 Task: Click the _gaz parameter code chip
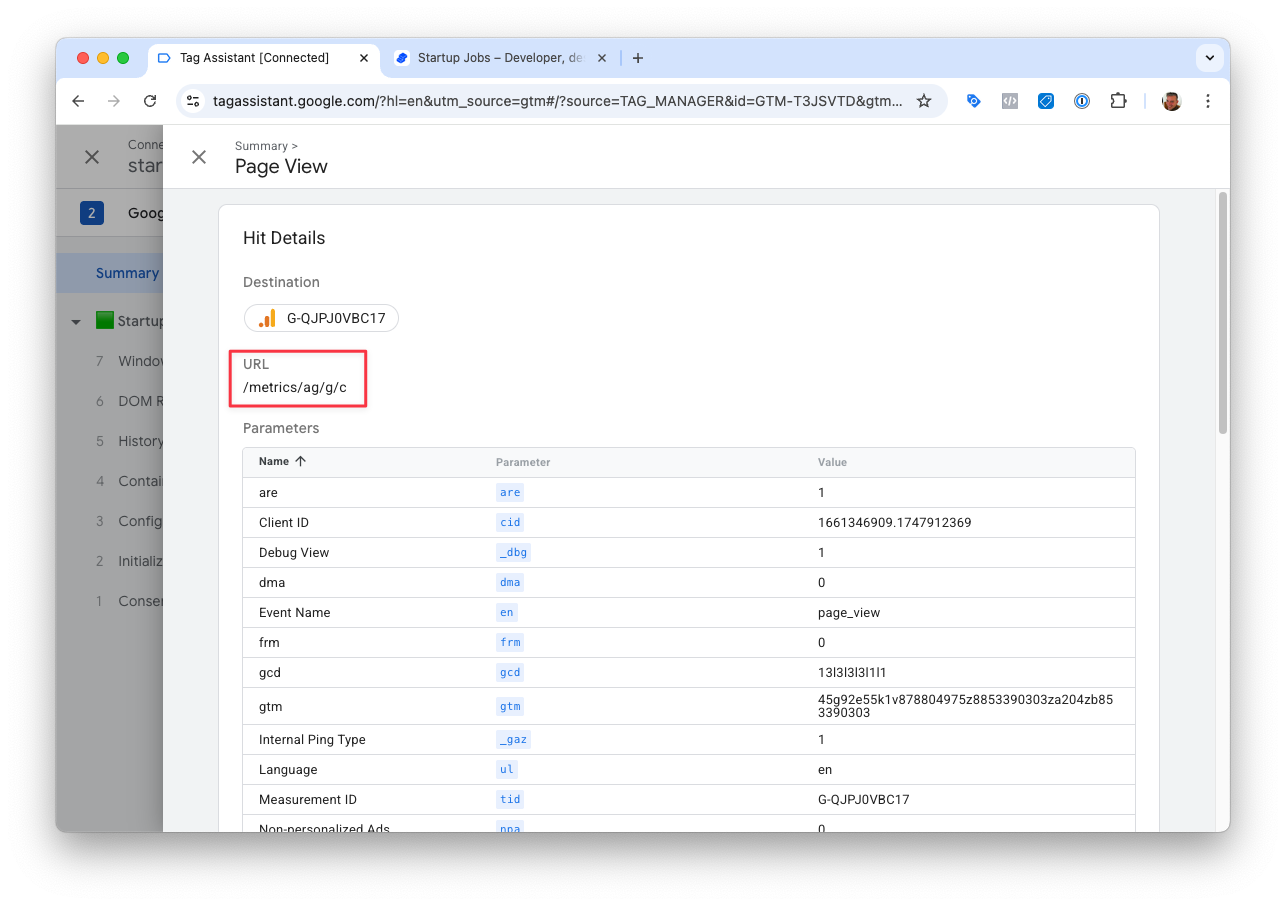click(x=513, y=739)
